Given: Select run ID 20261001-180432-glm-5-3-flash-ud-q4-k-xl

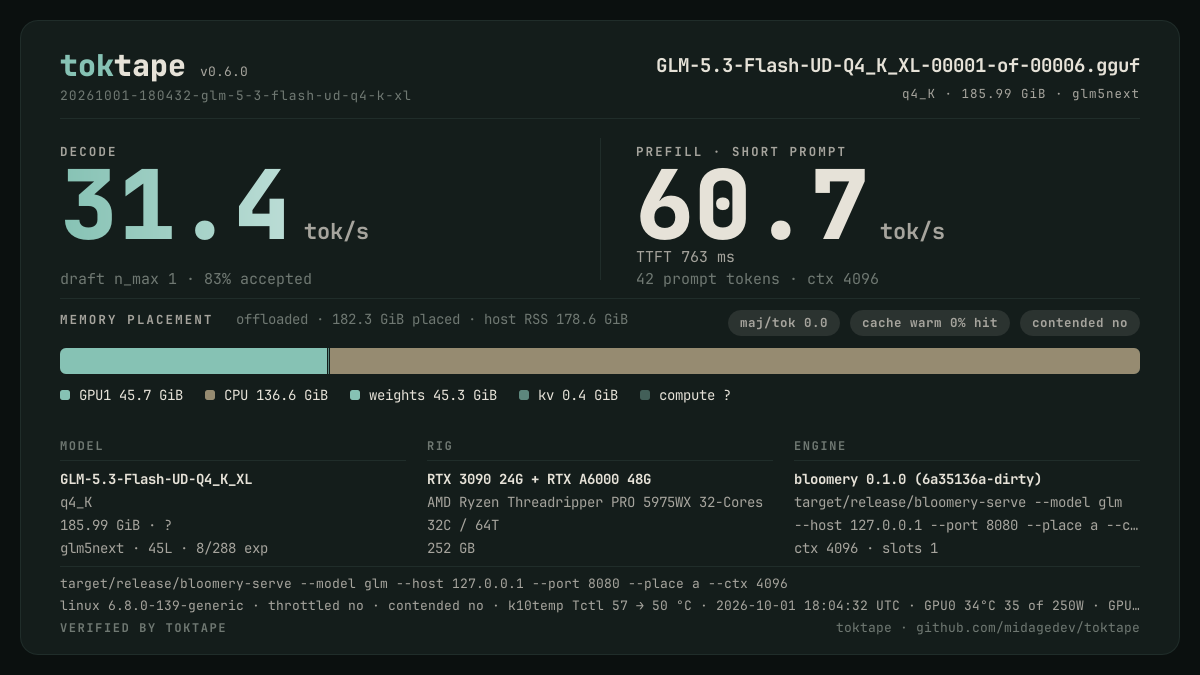Looking at the screenshot, I should (235, 96).
